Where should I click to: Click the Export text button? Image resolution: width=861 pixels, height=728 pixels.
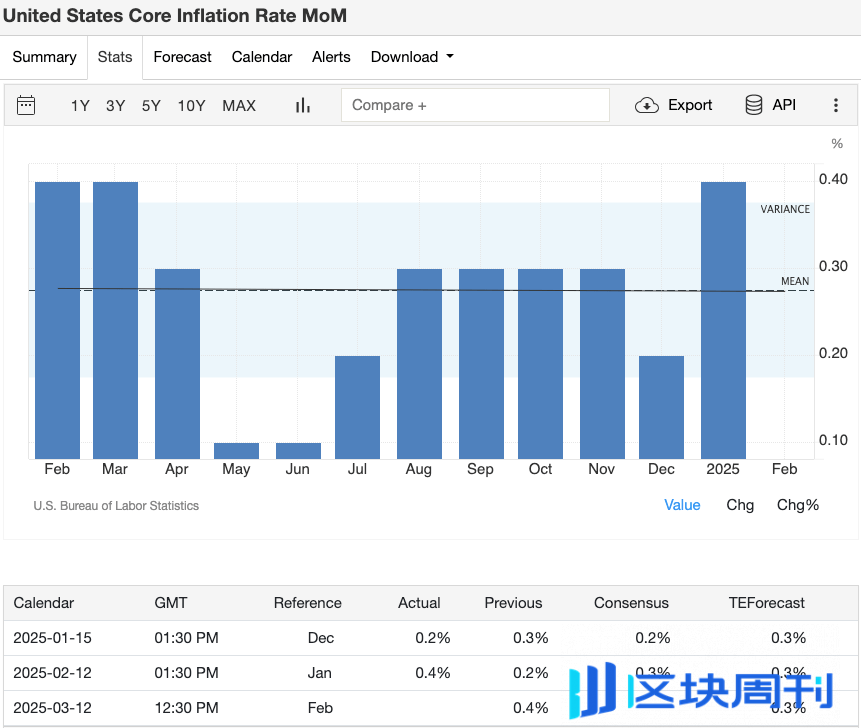click(x=690, y=105)
